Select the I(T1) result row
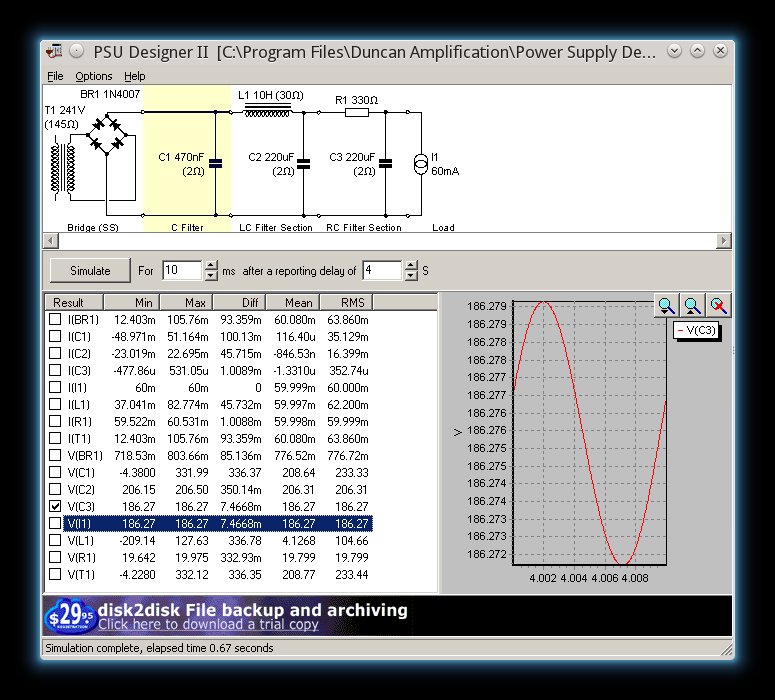Viewport: 775px width, 700px height. (217, 438)
